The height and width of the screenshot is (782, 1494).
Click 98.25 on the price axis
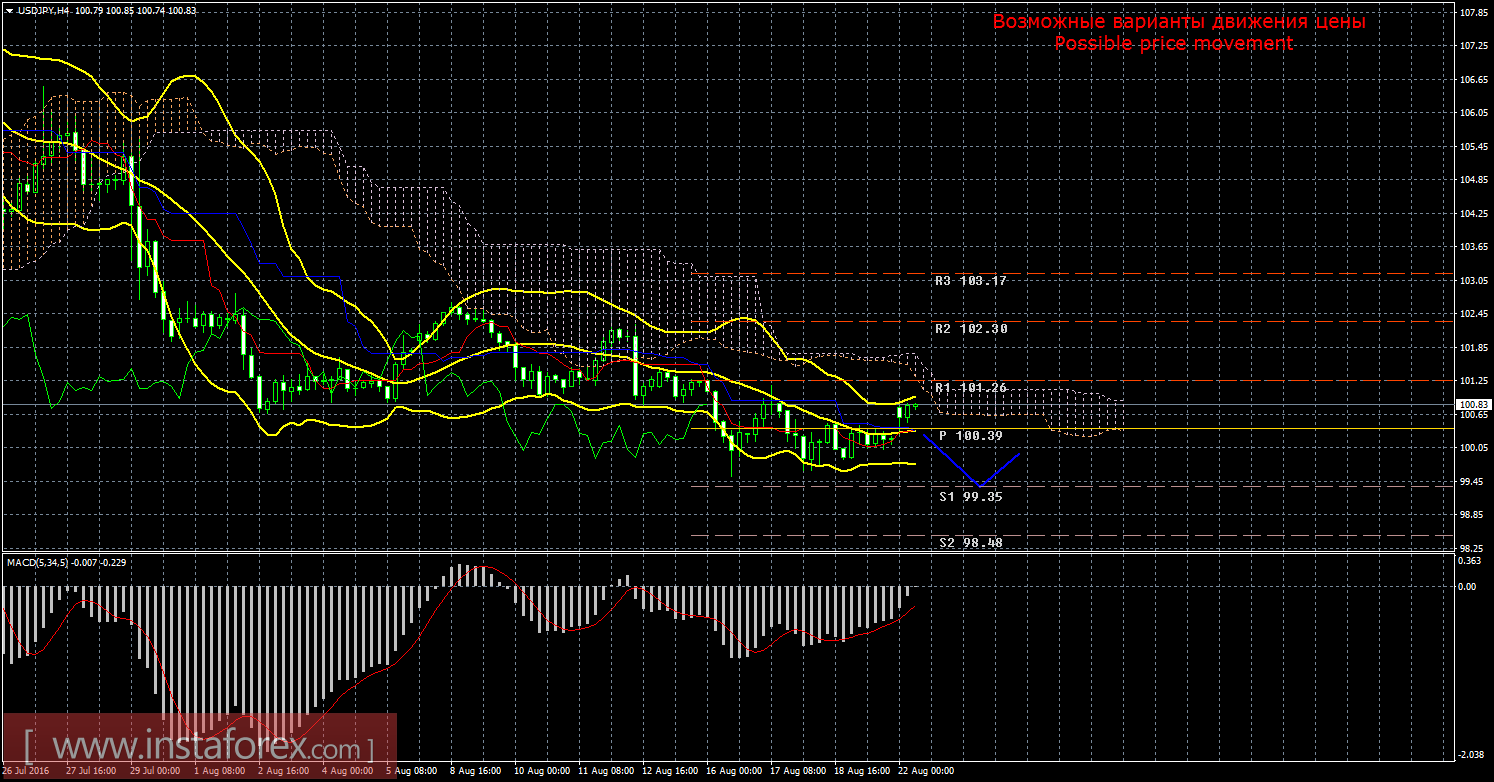point(1473,549)
